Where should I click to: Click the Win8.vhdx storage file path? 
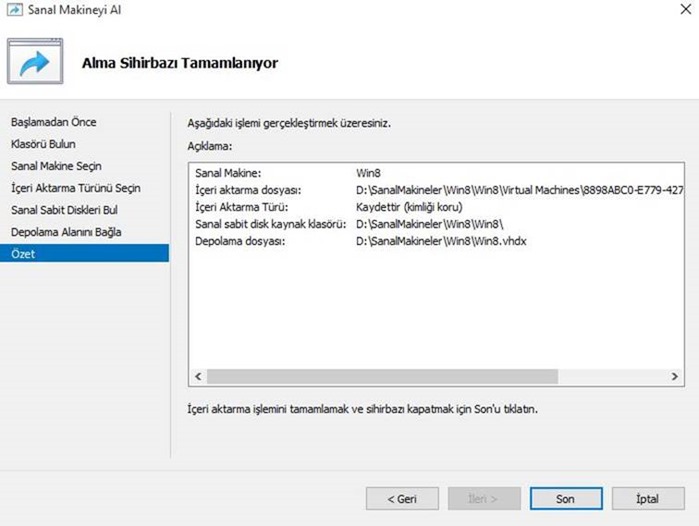point(441,241)
